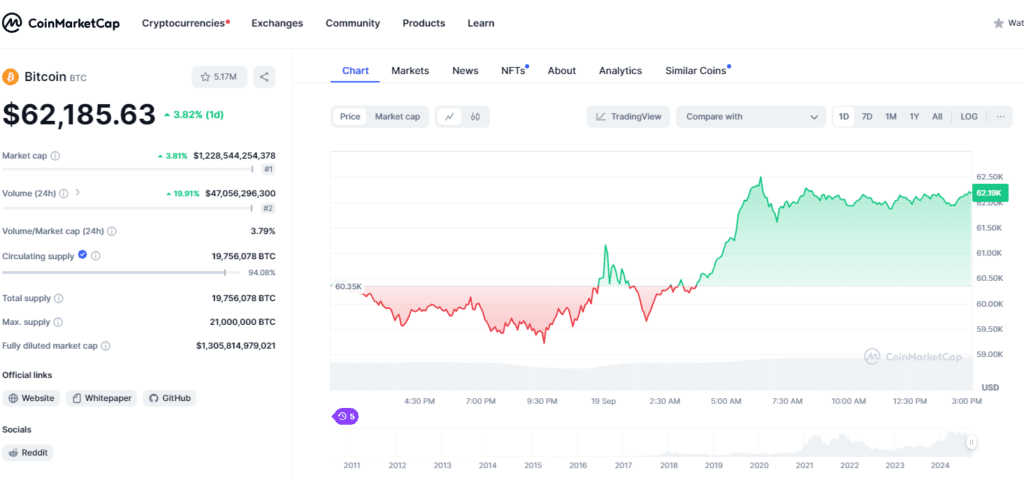This screenshot has width=1024, height=480.
Task: Select Price chart toggle
Action: (350, 117)
